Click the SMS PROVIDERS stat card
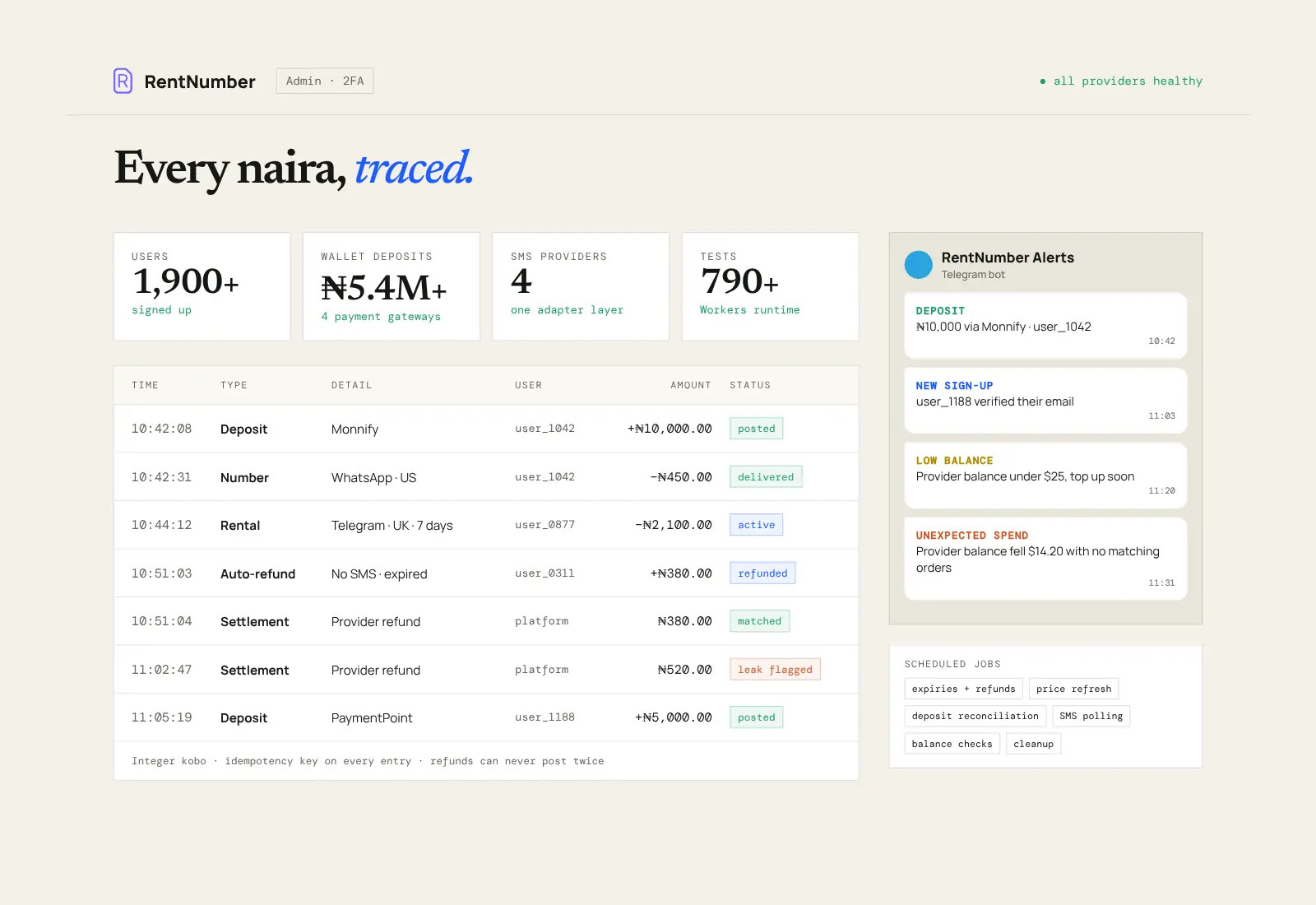 tap(581, 286)
